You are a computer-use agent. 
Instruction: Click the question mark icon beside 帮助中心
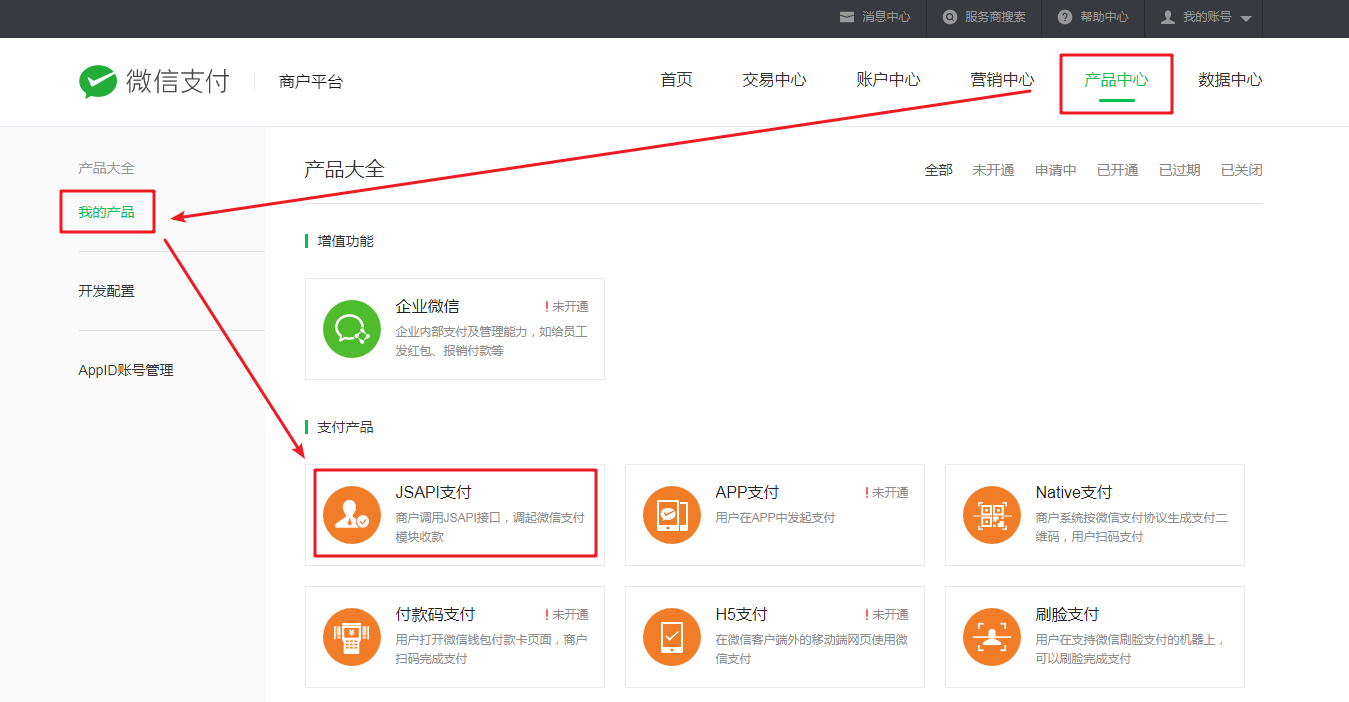(1065, 17)
